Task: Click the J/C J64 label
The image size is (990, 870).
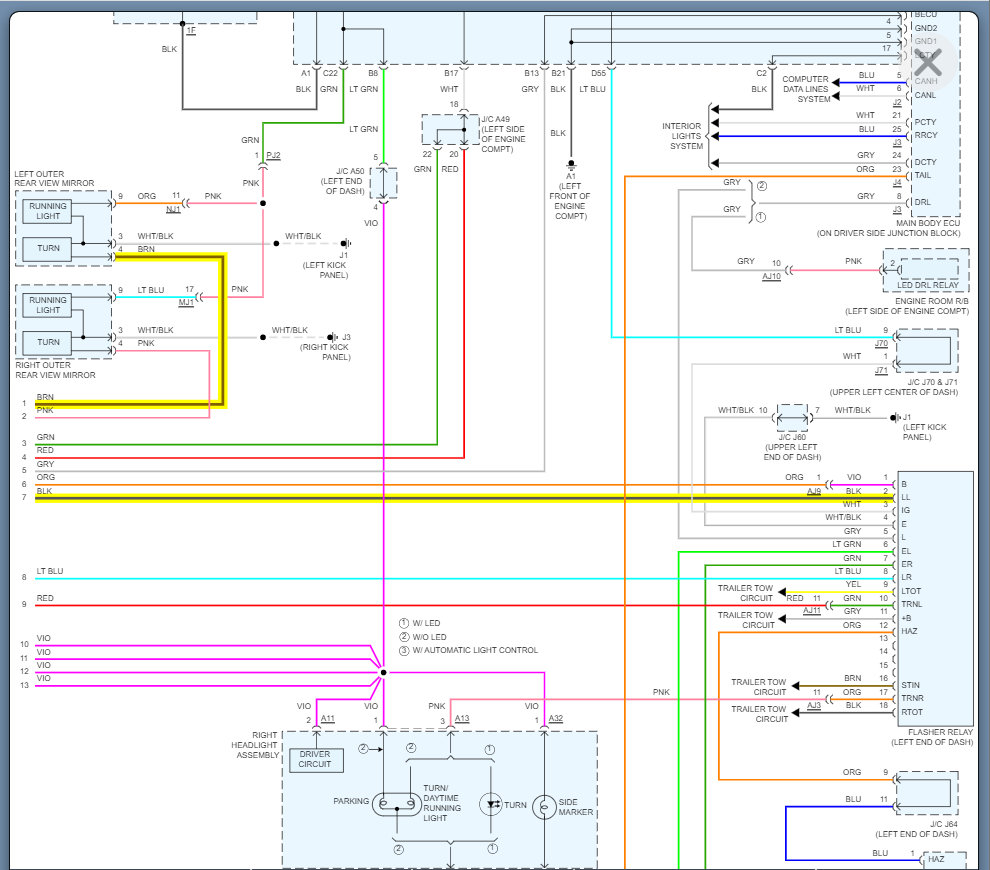Action: (x=943, y=824)
